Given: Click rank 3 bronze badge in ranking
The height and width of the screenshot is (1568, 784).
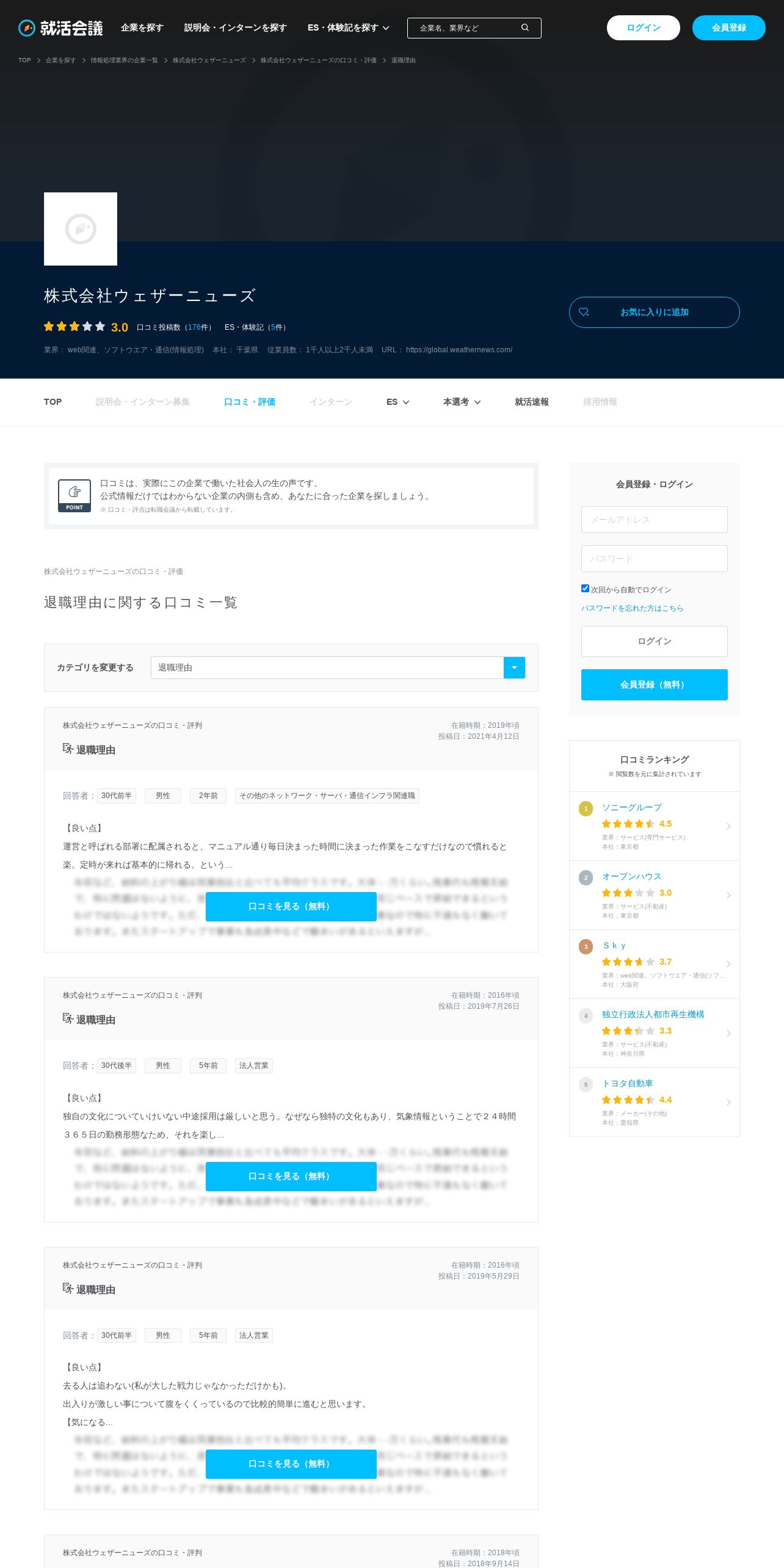Looking at the screenshot, I should click(586, 946).
